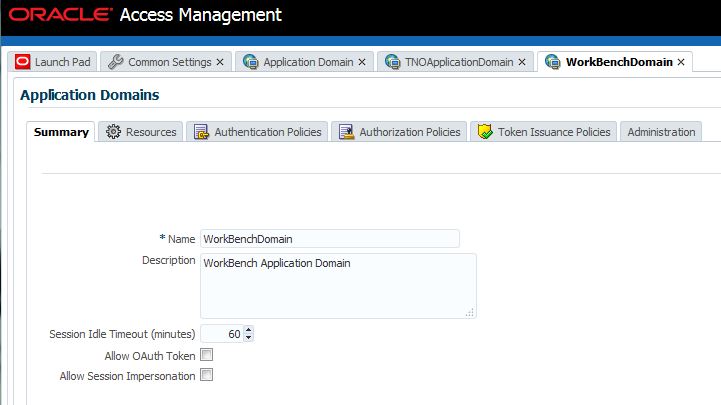This screenshot has width=721, height=405.
Task: Open the Authentication Policies sub-tab
Action: point(257,132)
